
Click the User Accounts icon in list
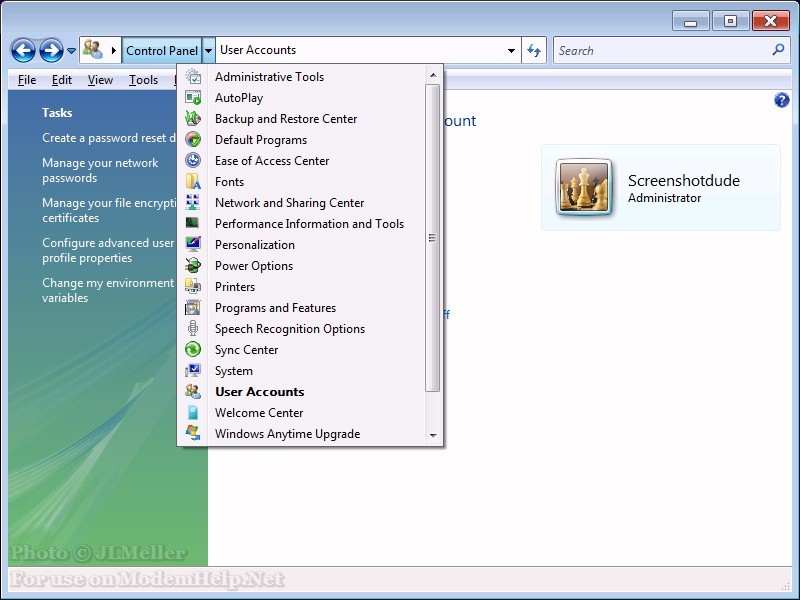point(193,391)
